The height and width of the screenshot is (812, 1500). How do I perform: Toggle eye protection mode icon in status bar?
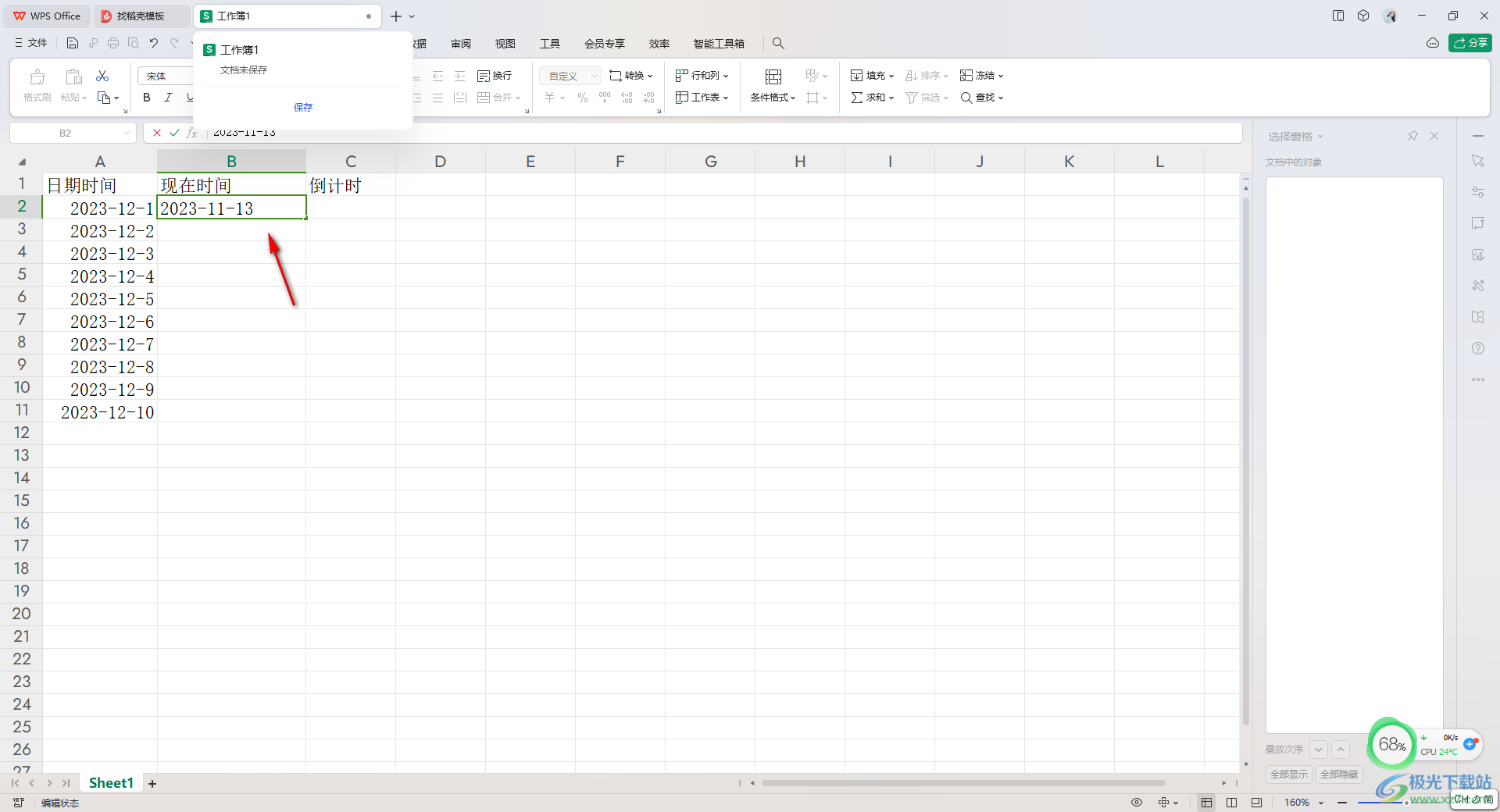(1137, 803)
